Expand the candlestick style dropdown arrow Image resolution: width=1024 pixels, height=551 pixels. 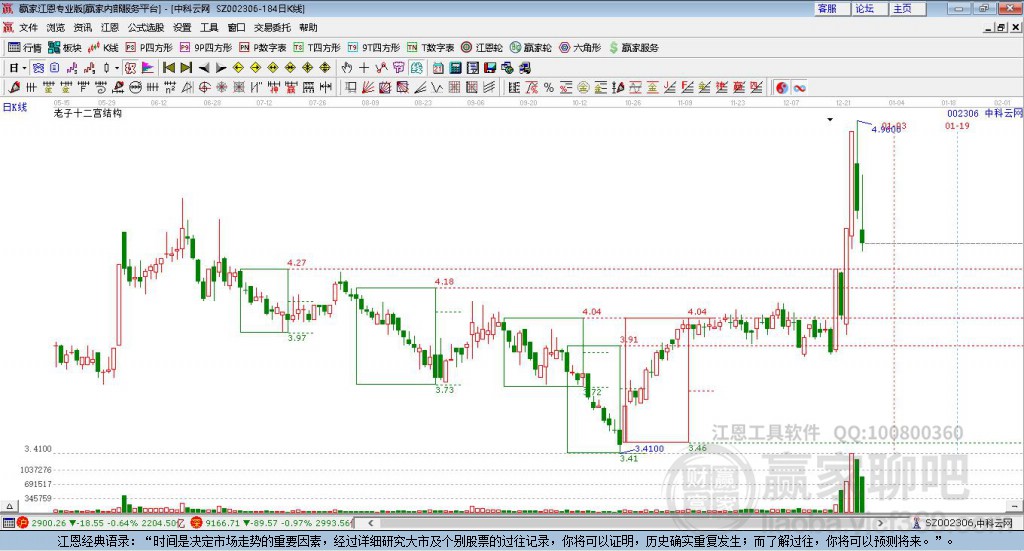point(116,68)
